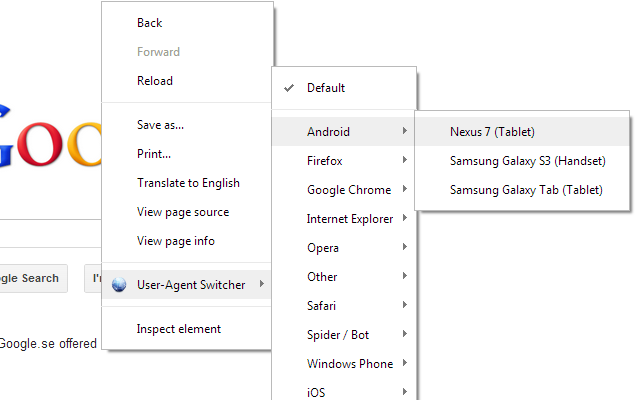Click Back in the context menu
Screen dimensions: 640x400
point(150,23)
